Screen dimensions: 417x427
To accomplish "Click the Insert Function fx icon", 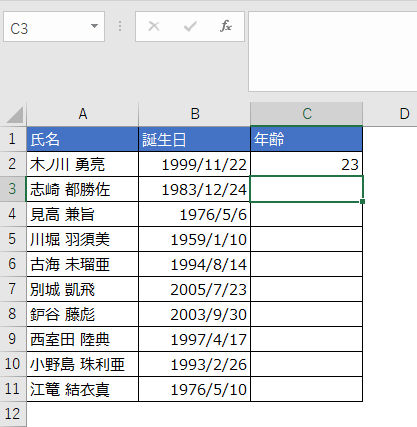I will (x=226, y=26).
